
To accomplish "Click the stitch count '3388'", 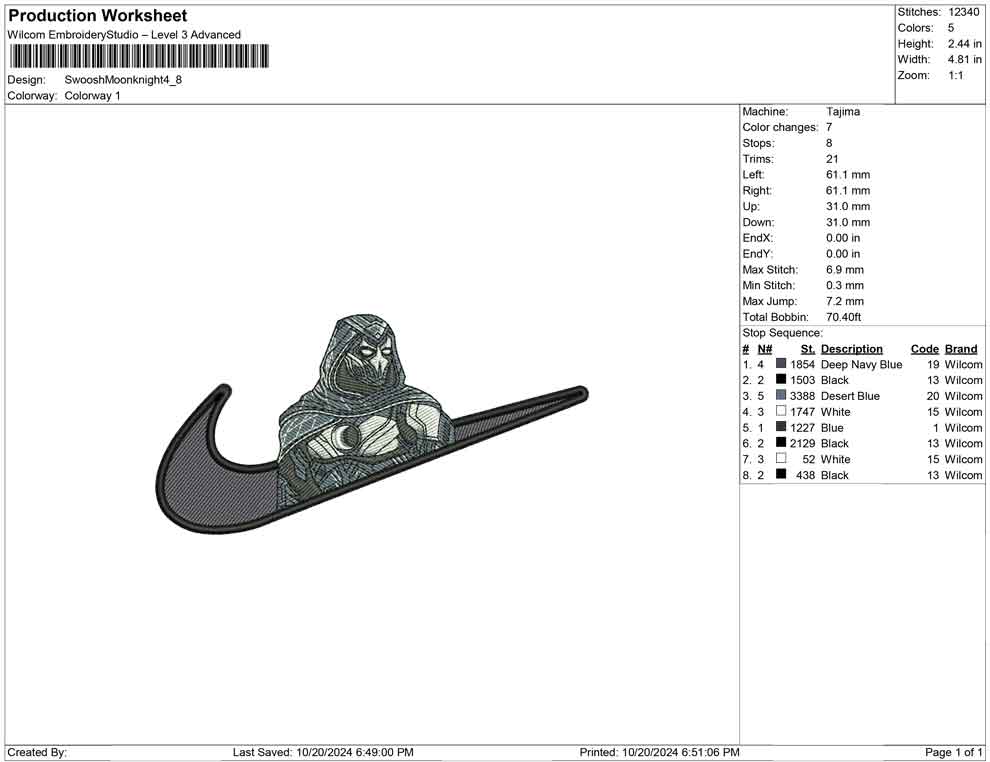I will 802,396.
